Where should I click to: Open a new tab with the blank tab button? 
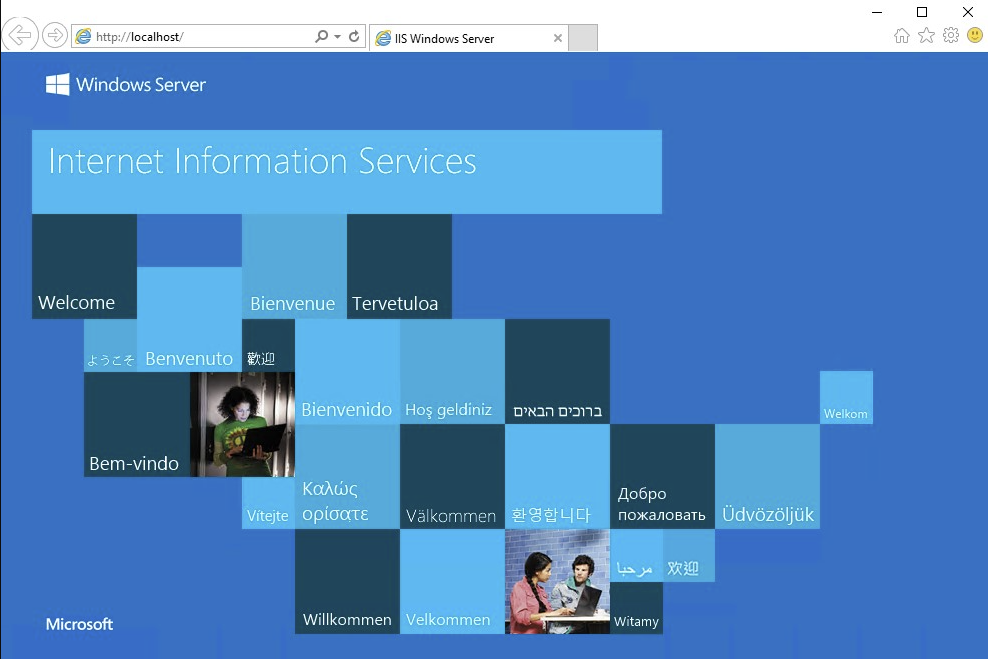coord(583,38)
